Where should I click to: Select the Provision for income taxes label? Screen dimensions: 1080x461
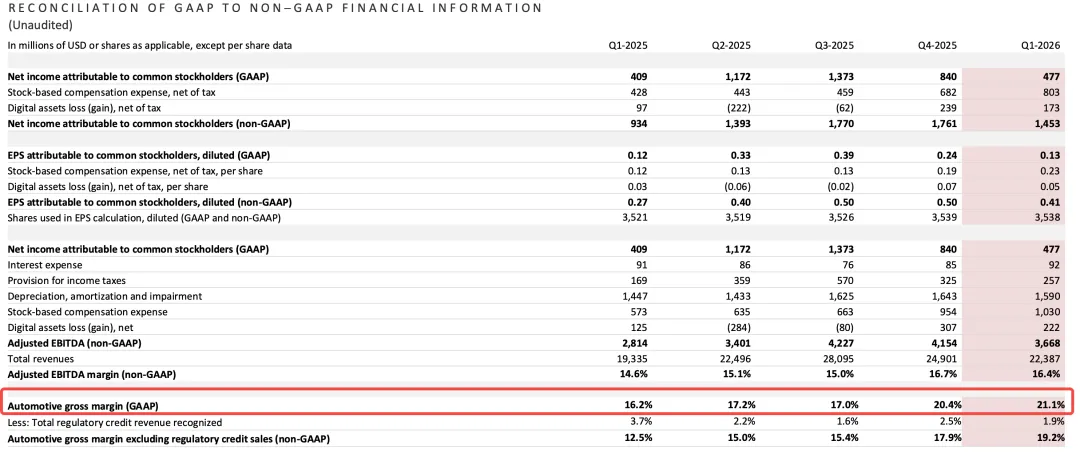66,280
